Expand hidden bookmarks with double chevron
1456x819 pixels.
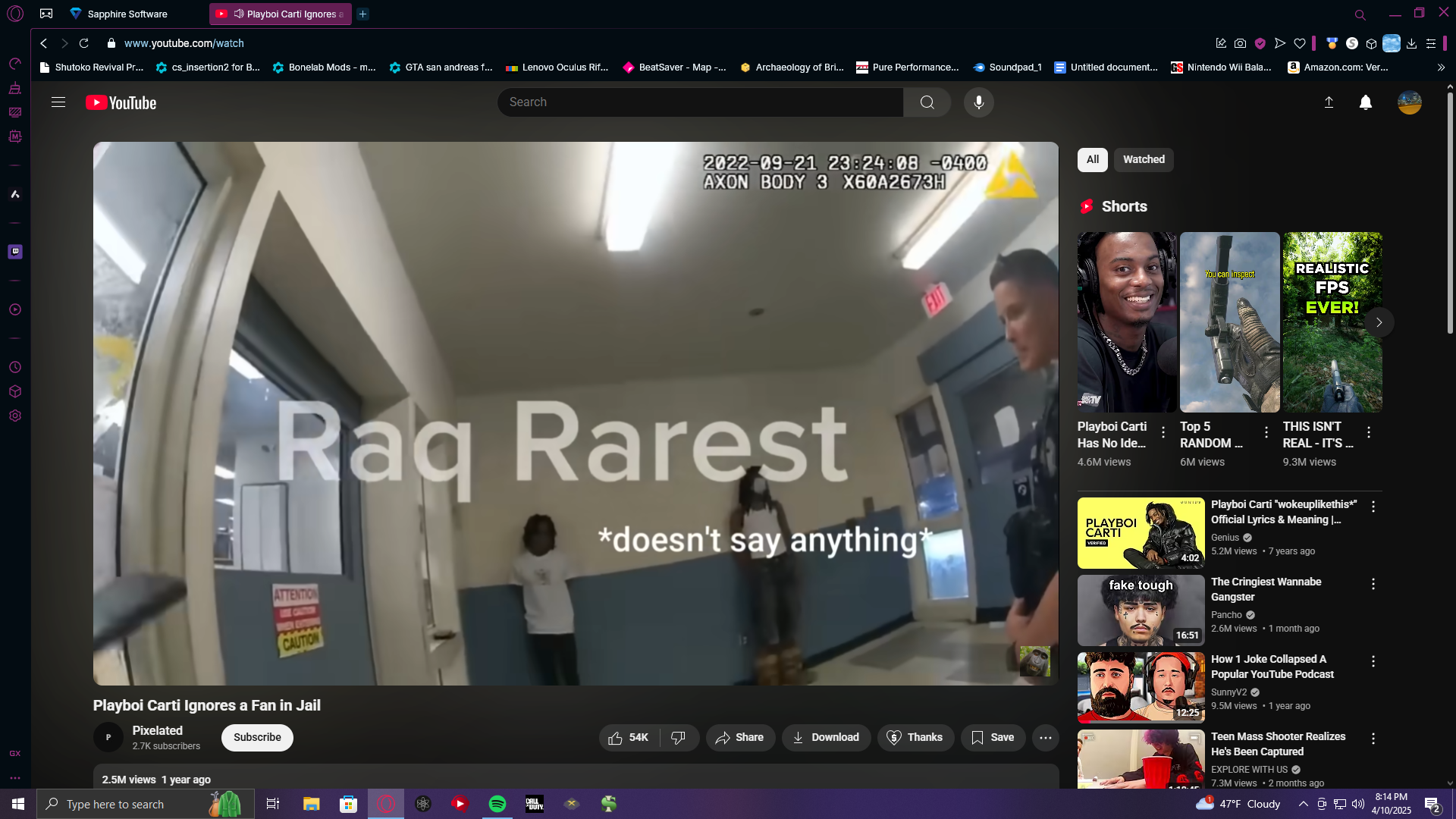click(x=1441, y=67)
